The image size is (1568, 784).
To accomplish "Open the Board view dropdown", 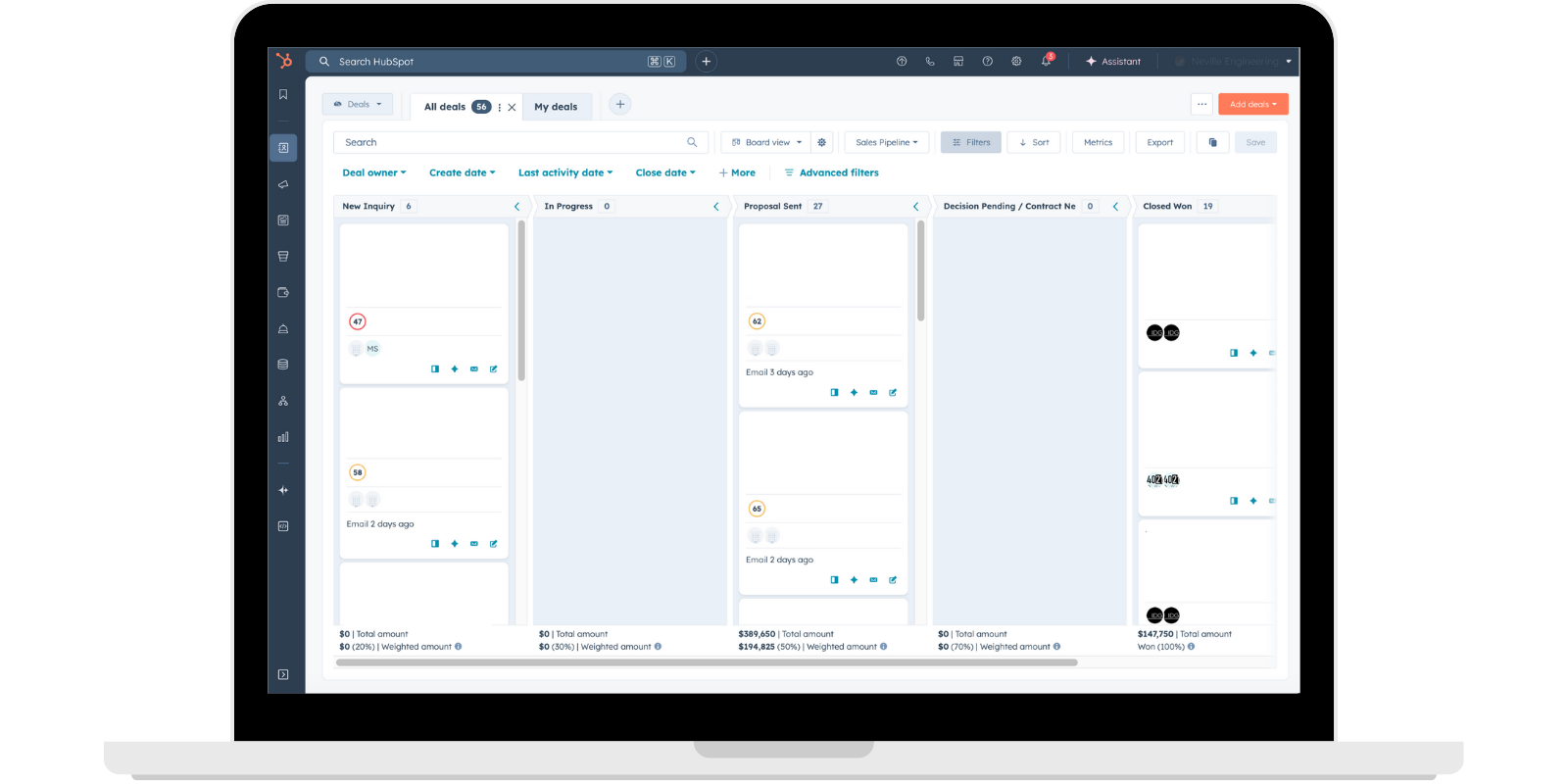I will tap(767, 142).
